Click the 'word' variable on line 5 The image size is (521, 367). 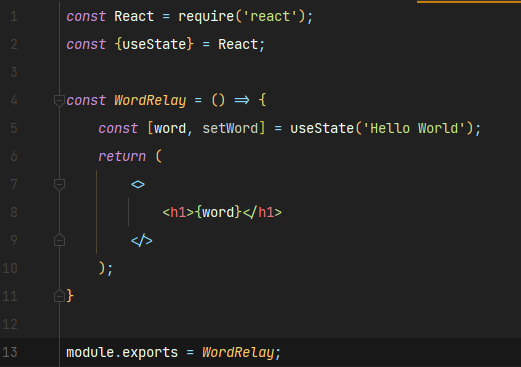click(170, 129)
